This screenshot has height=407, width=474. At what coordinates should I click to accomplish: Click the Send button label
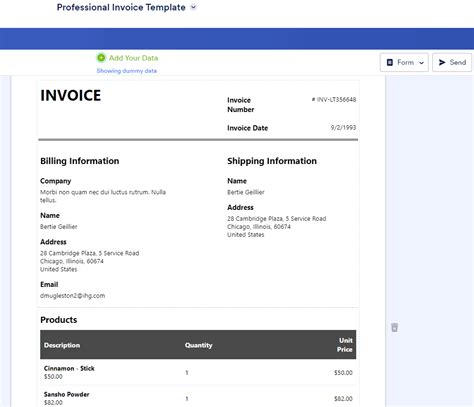coord(458,62)
